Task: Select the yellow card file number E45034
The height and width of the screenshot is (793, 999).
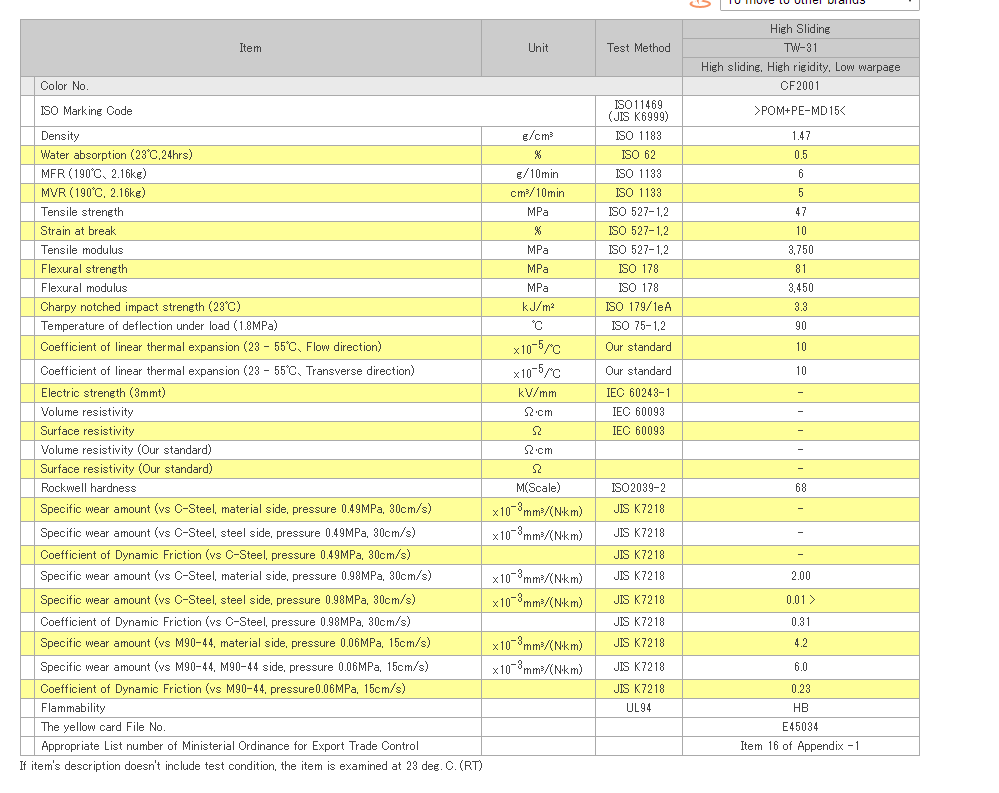Action: [800, 727]
